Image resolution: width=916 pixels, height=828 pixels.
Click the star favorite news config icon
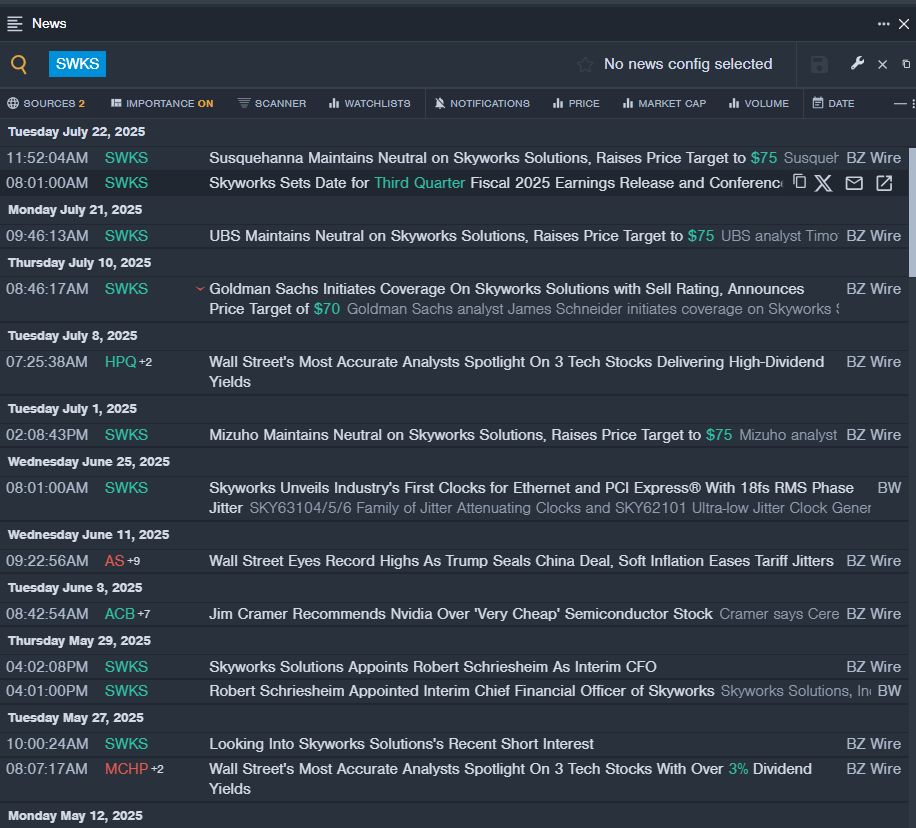(585, 64)
